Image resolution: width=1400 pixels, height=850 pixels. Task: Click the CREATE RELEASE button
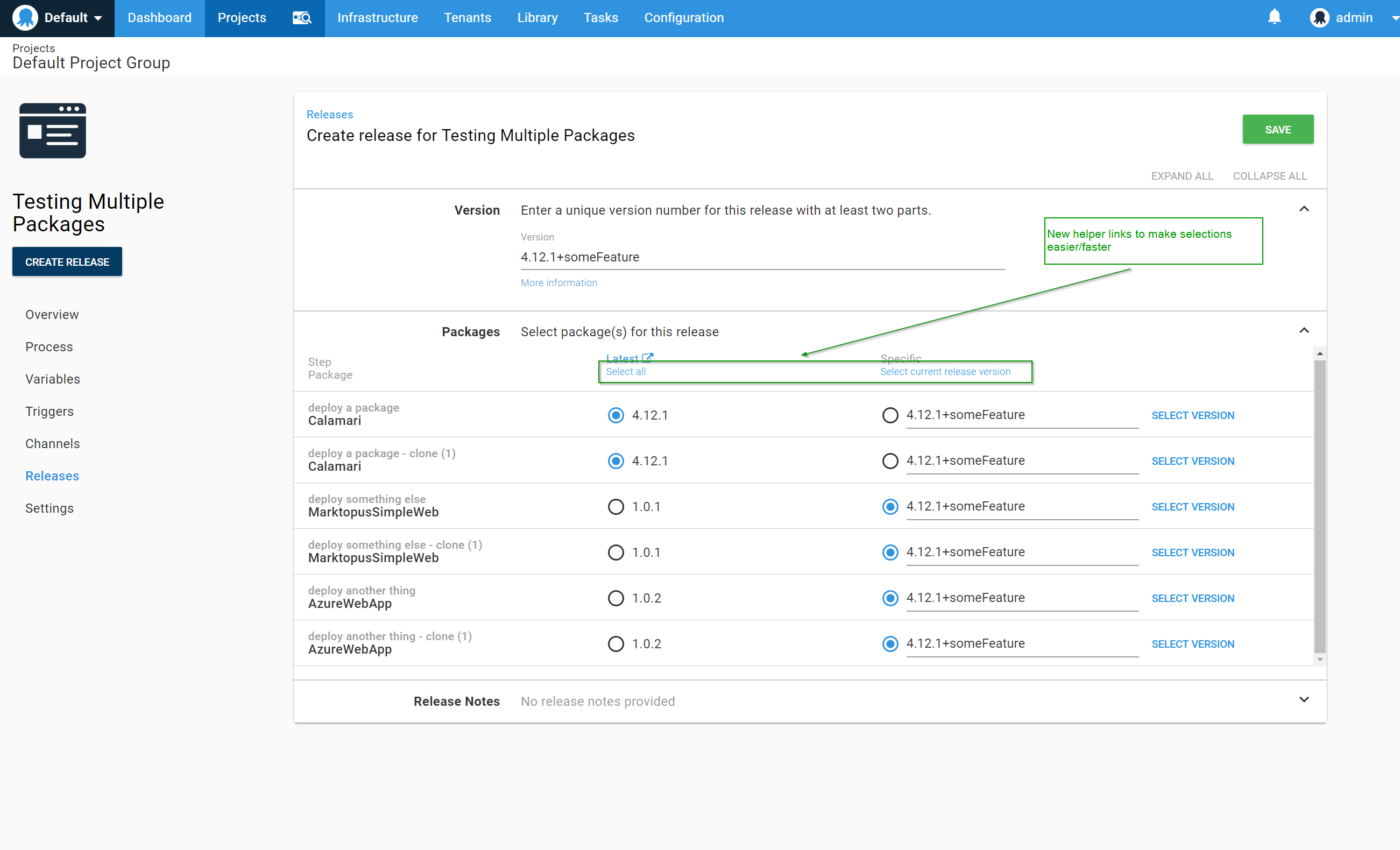coord(67,261)
